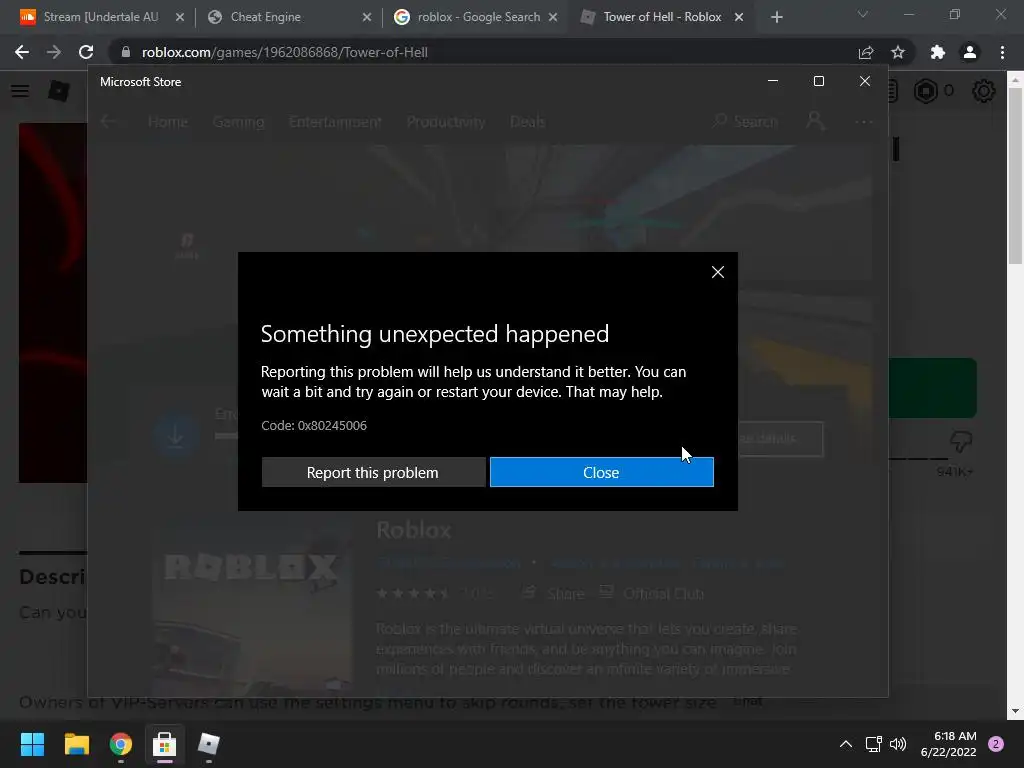Open File Explorer from taskbar
This screenshot has height=768, width=1024.
[x=76, y=744]
